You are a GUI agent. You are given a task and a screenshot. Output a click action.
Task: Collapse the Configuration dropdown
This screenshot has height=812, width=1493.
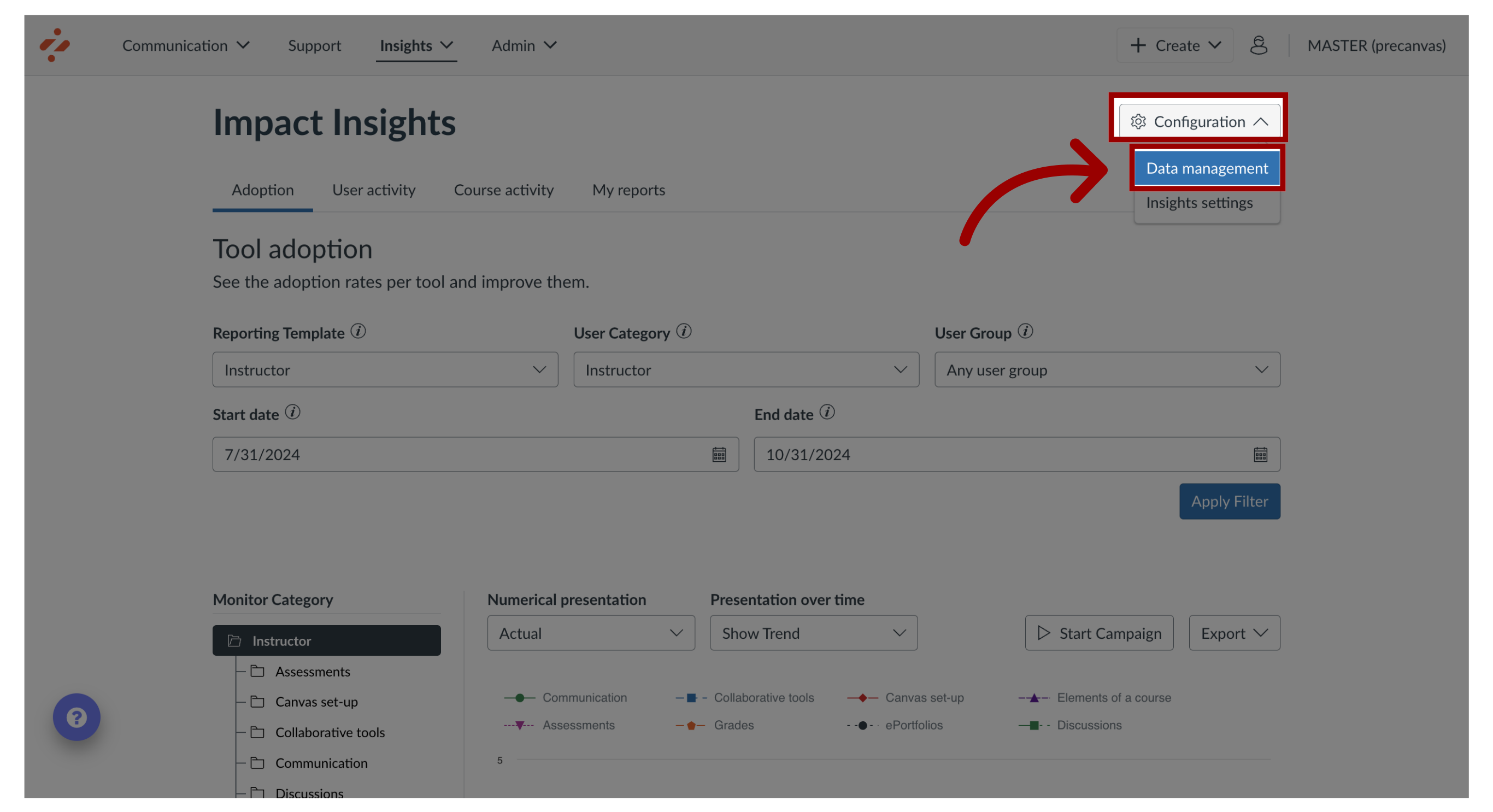tap(1199, 121)
